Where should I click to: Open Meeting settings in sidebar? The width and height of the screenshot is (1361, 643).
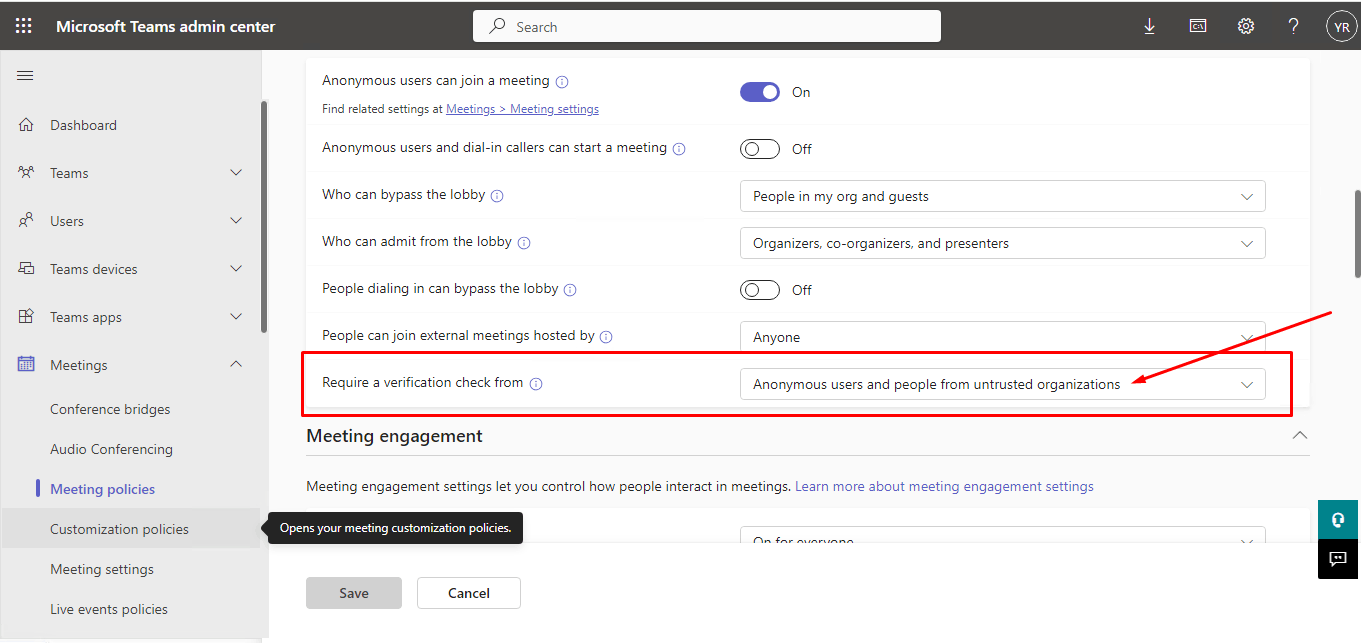102,569
